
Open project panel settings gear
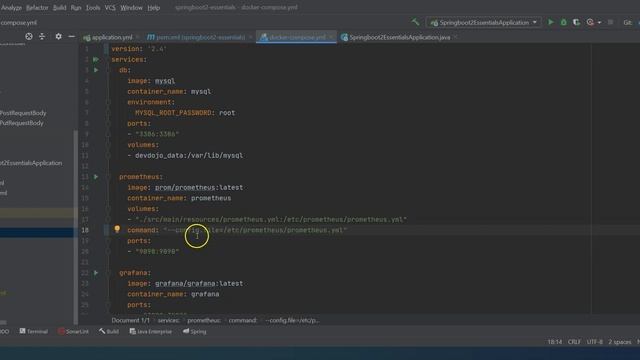click(x=58, y=36)
